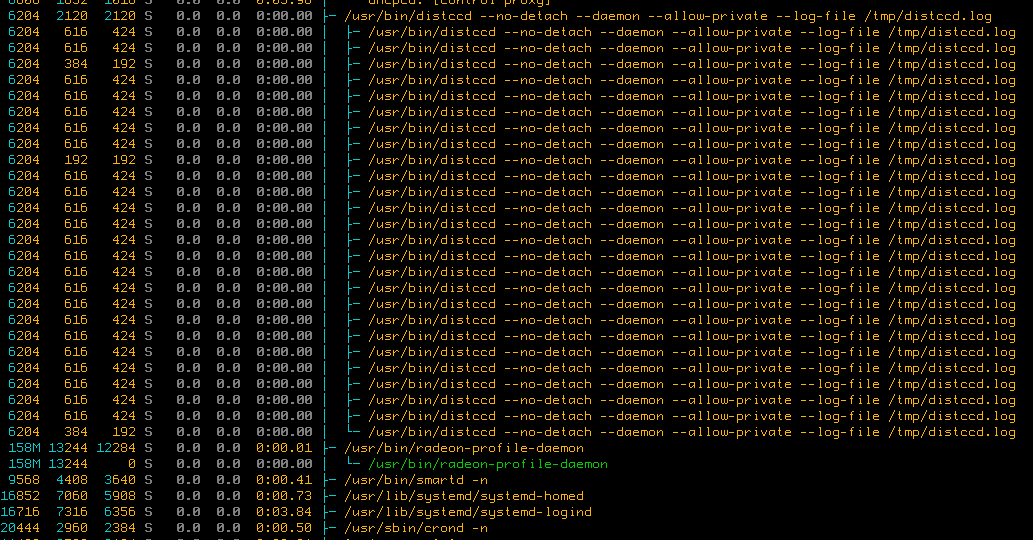Select white /usr/bin/radeon-profile-daemon parent process command
This screenshot has width=1033, height=540.
[464, 448]
